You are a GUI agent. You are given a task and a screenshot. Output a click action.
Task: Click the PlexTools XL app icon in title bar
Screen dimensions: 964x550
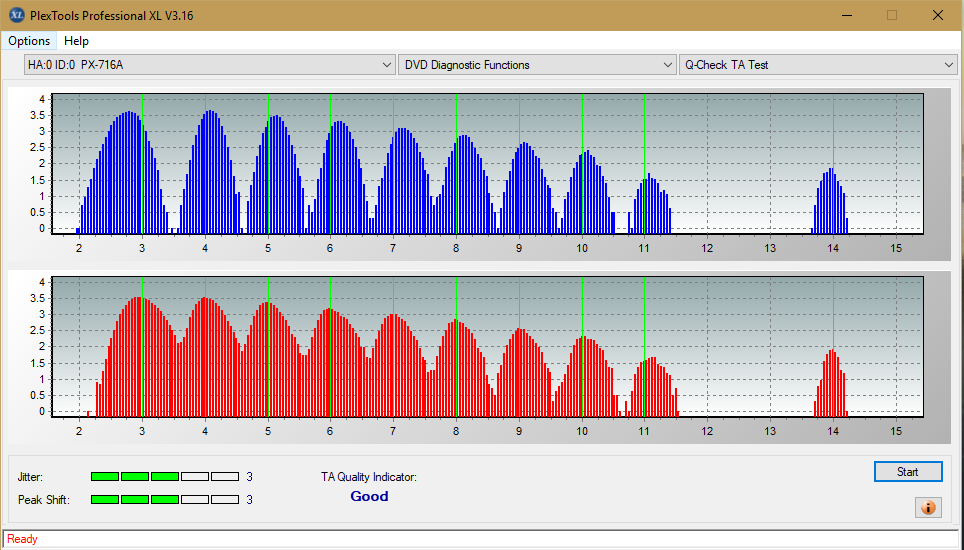click(x=17, y=15)
